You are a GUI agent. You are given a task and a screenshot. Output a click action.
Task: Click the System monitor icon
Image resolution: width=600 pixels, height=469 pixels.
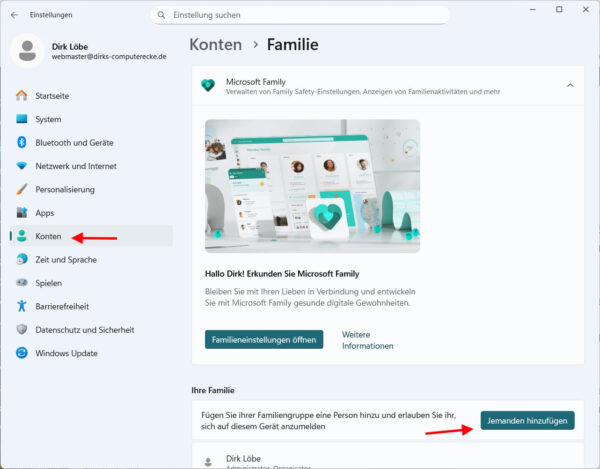tap(22, 119)
